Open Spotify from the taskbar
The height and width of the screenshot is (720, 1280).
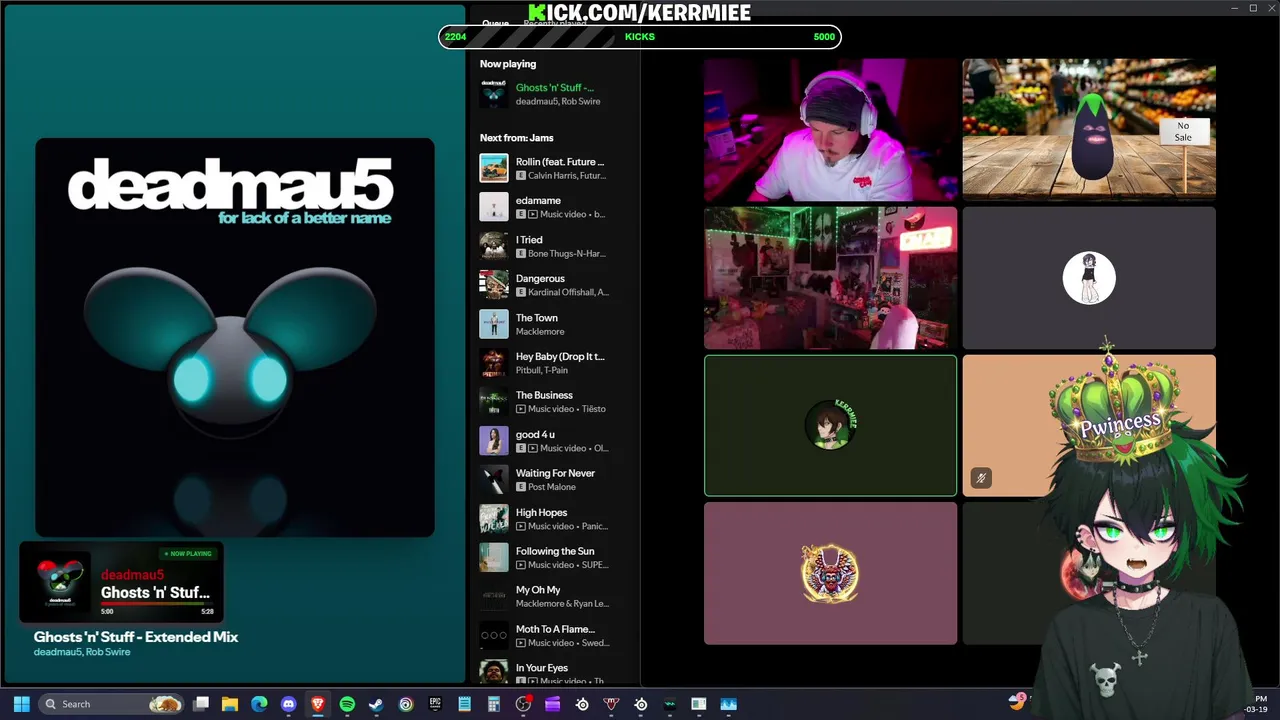coord(347,704)
